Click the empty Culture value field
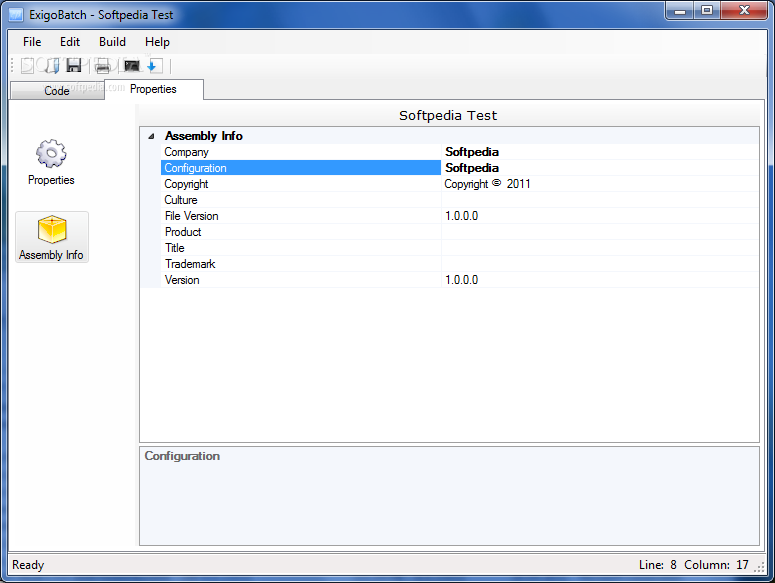This screenshot has height=583, width=775. tap(600, 200)
